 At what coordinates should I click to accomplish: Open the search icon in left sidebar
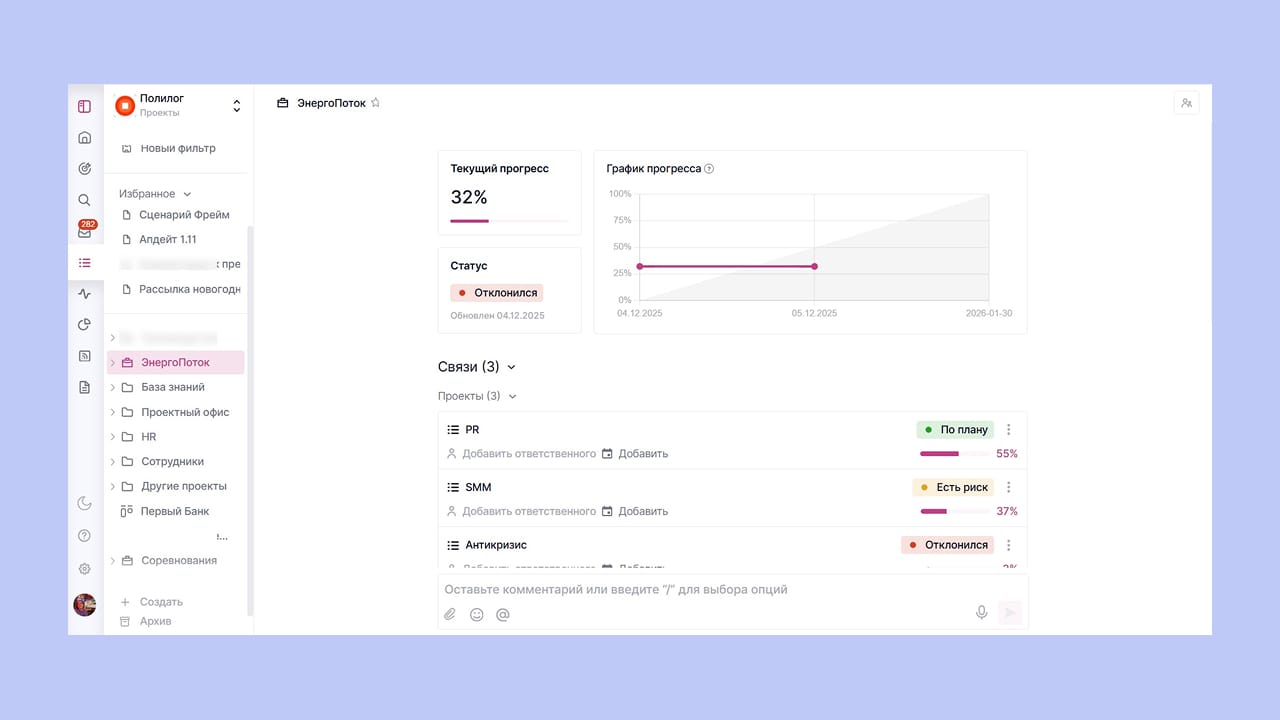(85, 200)
